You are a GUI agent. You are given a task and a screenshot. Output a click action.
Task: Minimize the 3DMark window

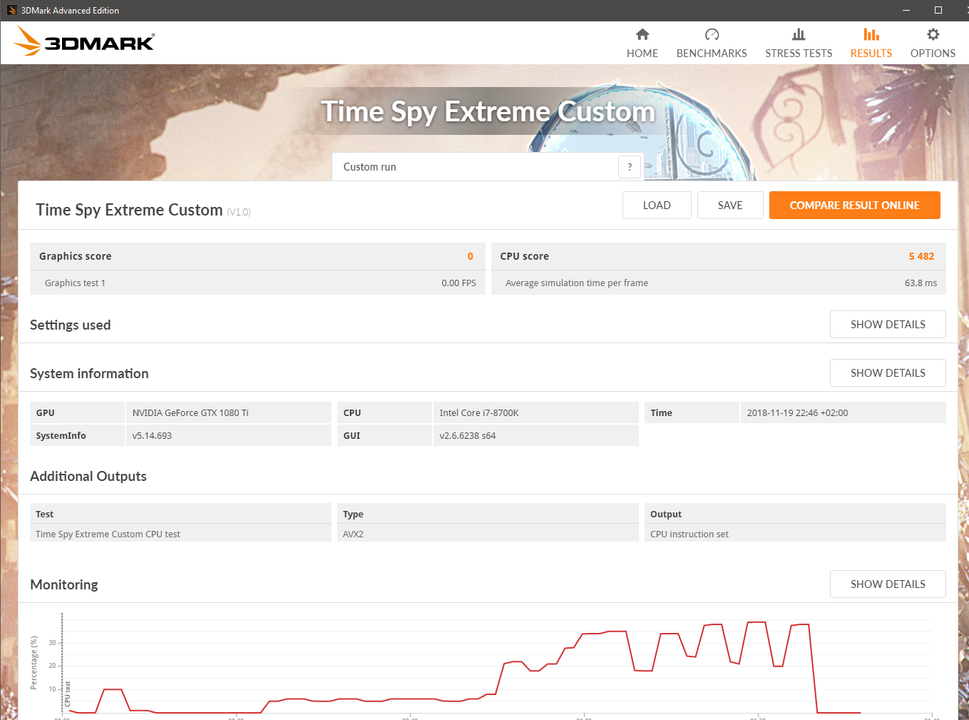906,10
